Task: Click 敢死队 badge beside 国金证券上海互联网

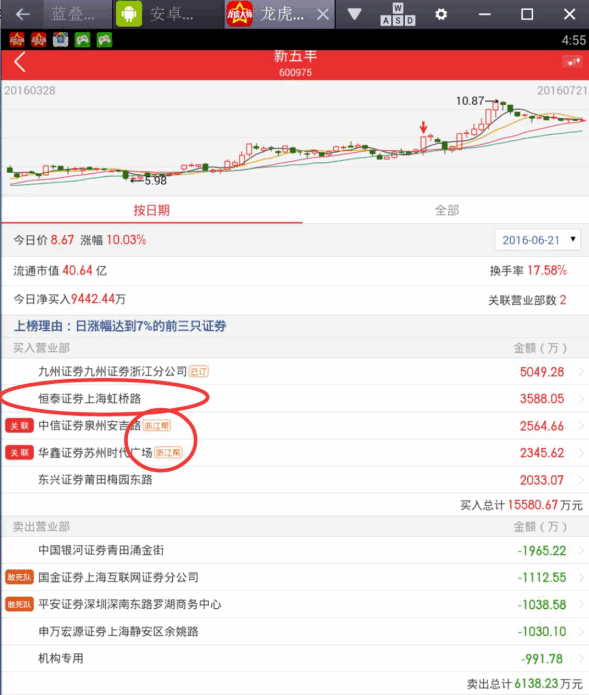Action: pyautogui.click(x=19, y=578)
